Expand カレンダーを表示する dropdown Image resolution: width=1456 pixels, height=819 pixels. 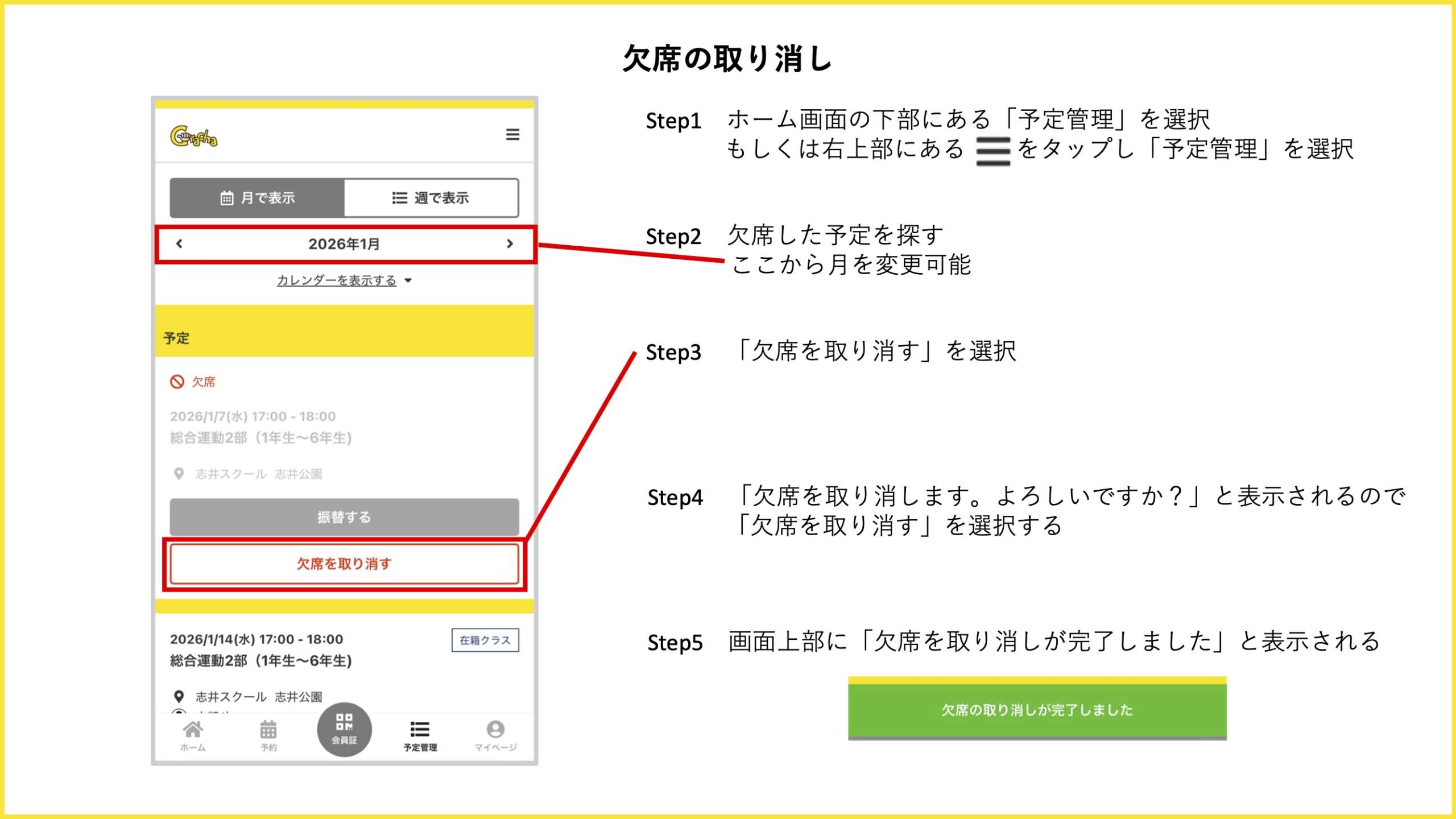tap(344, 280)
